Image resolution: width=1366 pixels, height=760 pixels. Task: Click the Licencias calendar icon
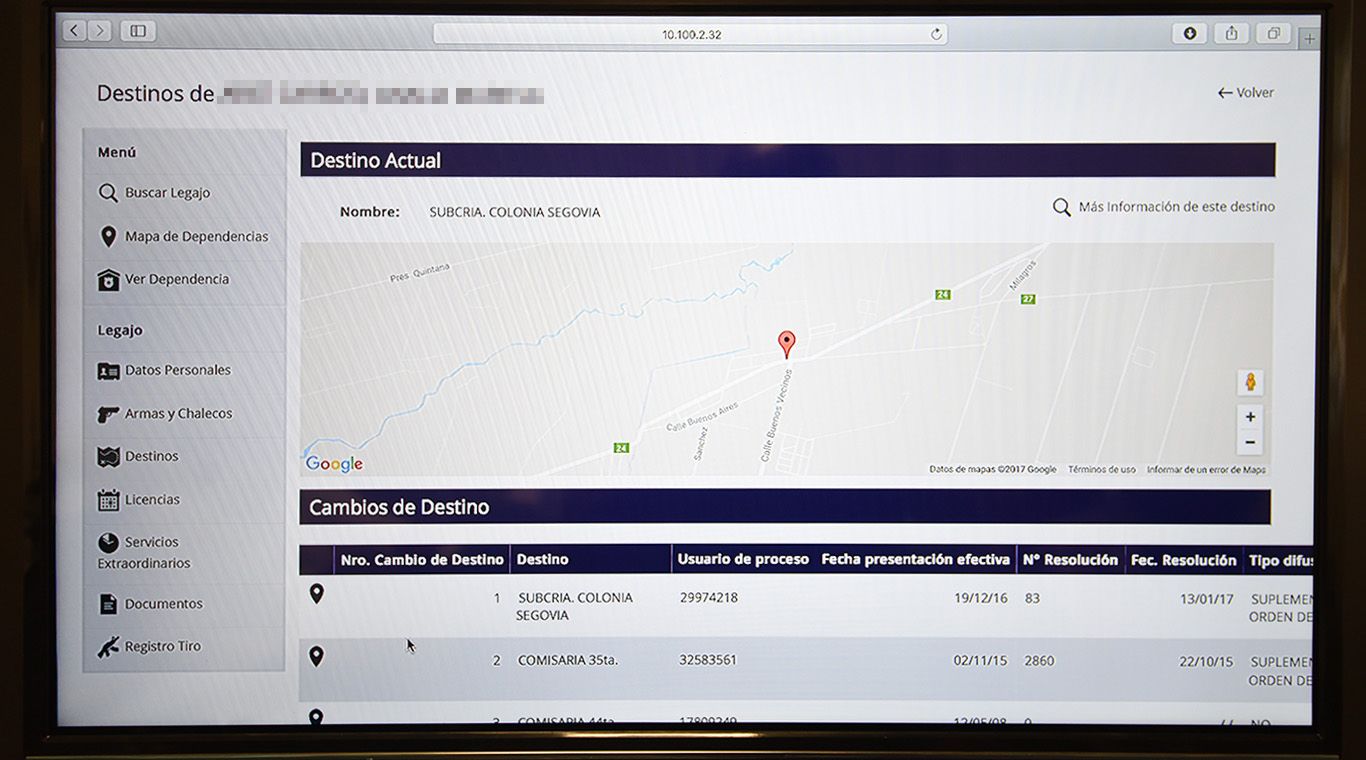[x=108, y=500]
